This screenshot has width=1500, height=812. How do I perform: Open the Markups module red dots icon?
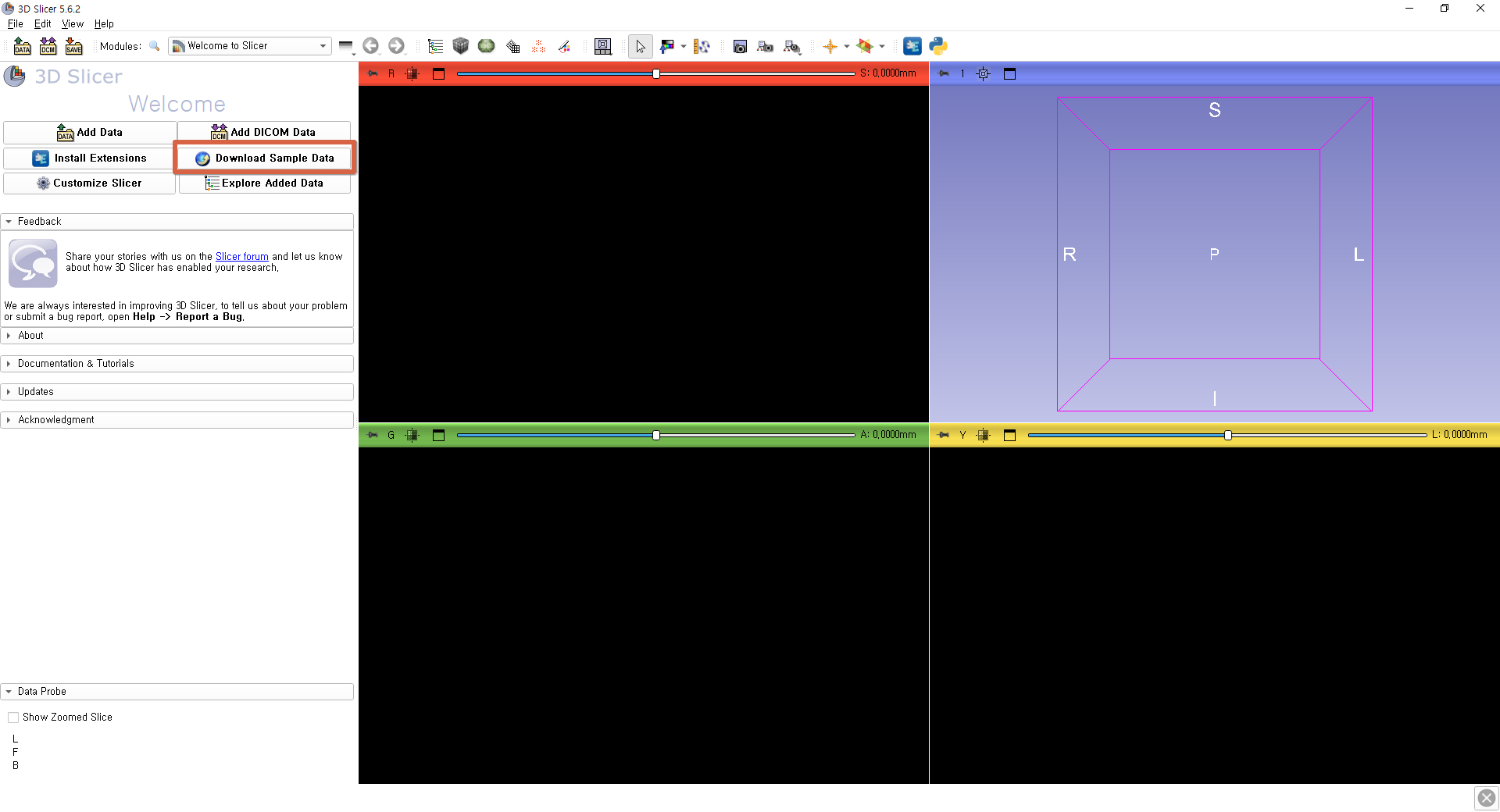click(538, 46)
